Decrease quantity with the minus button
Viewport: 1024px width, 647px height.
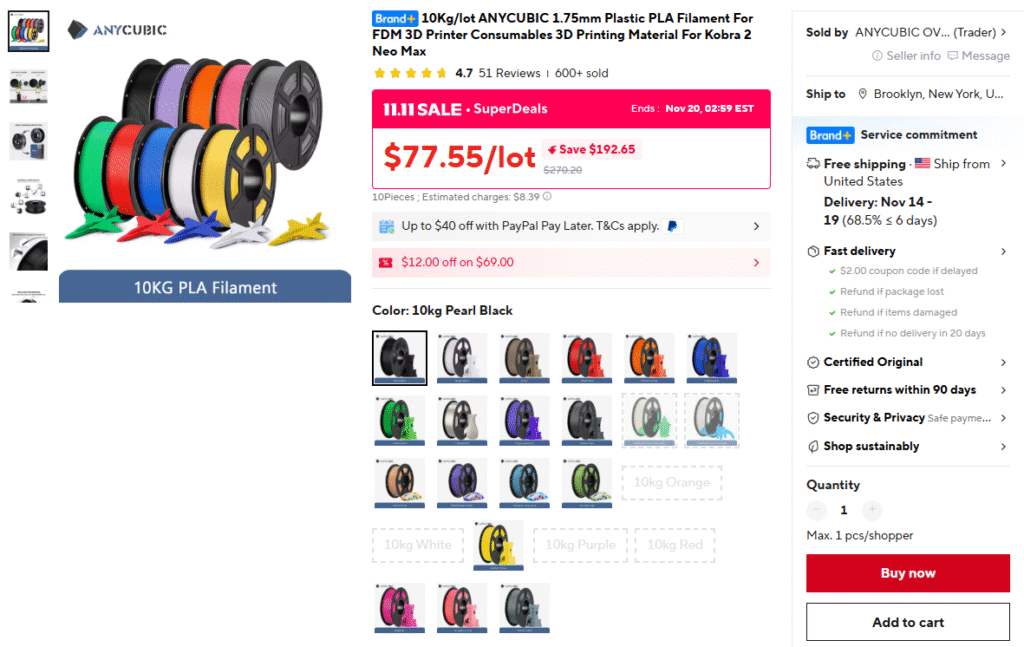point(816,510)
